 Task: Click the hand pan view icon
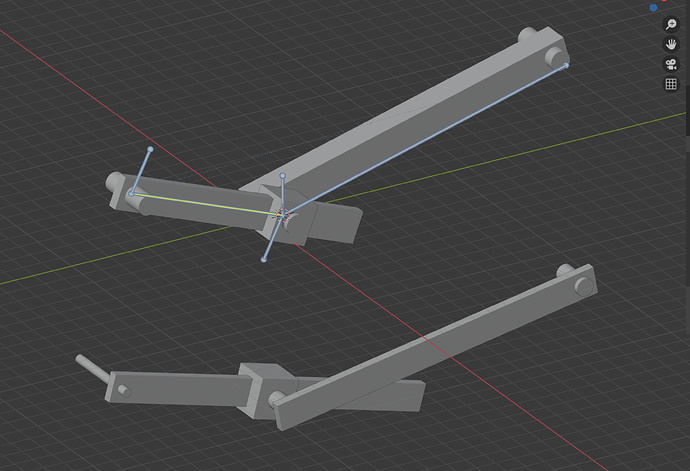(671, 44)
